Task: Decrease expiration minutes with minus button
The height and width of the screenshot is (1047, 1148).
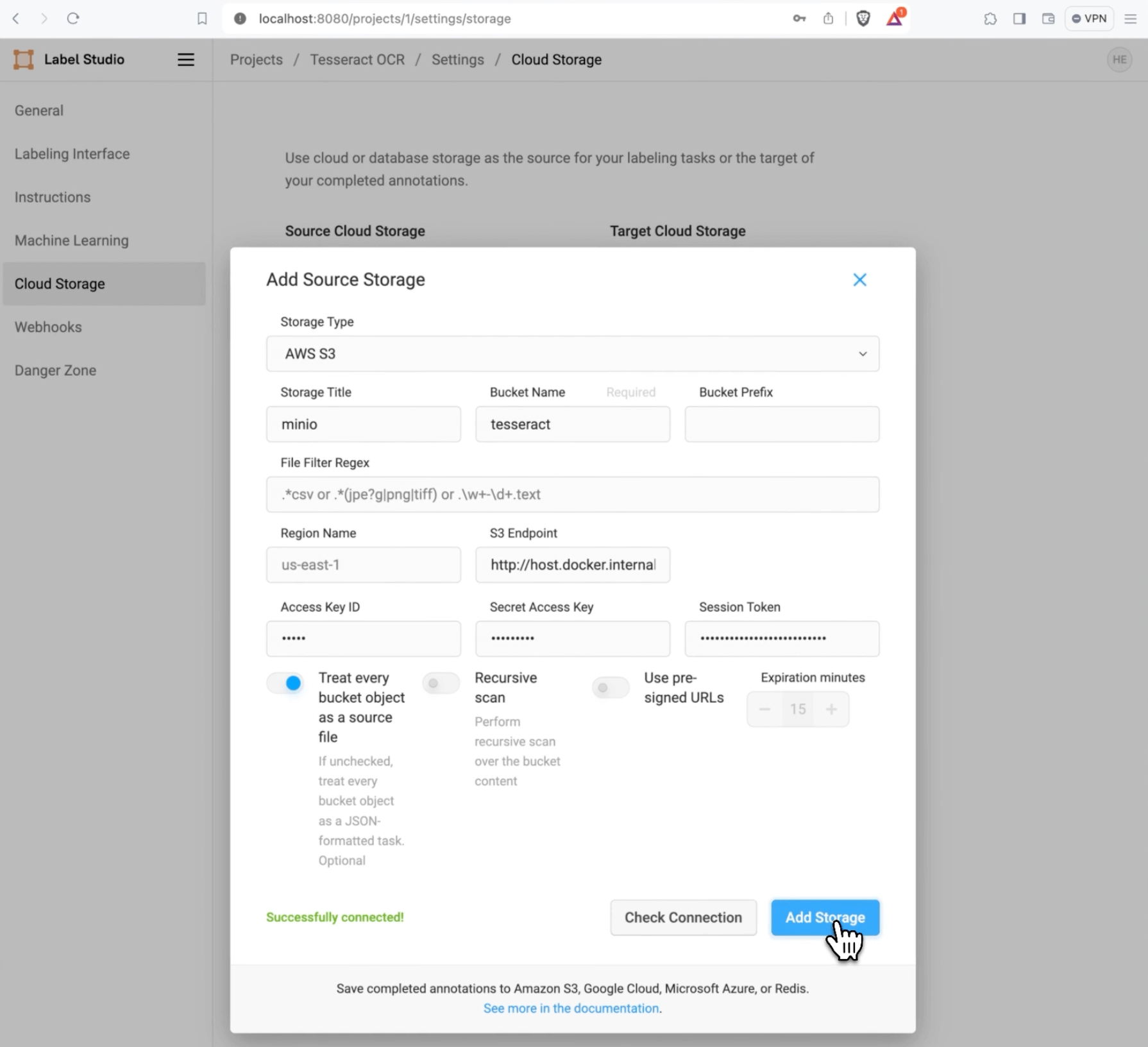Action: point(764,709)
